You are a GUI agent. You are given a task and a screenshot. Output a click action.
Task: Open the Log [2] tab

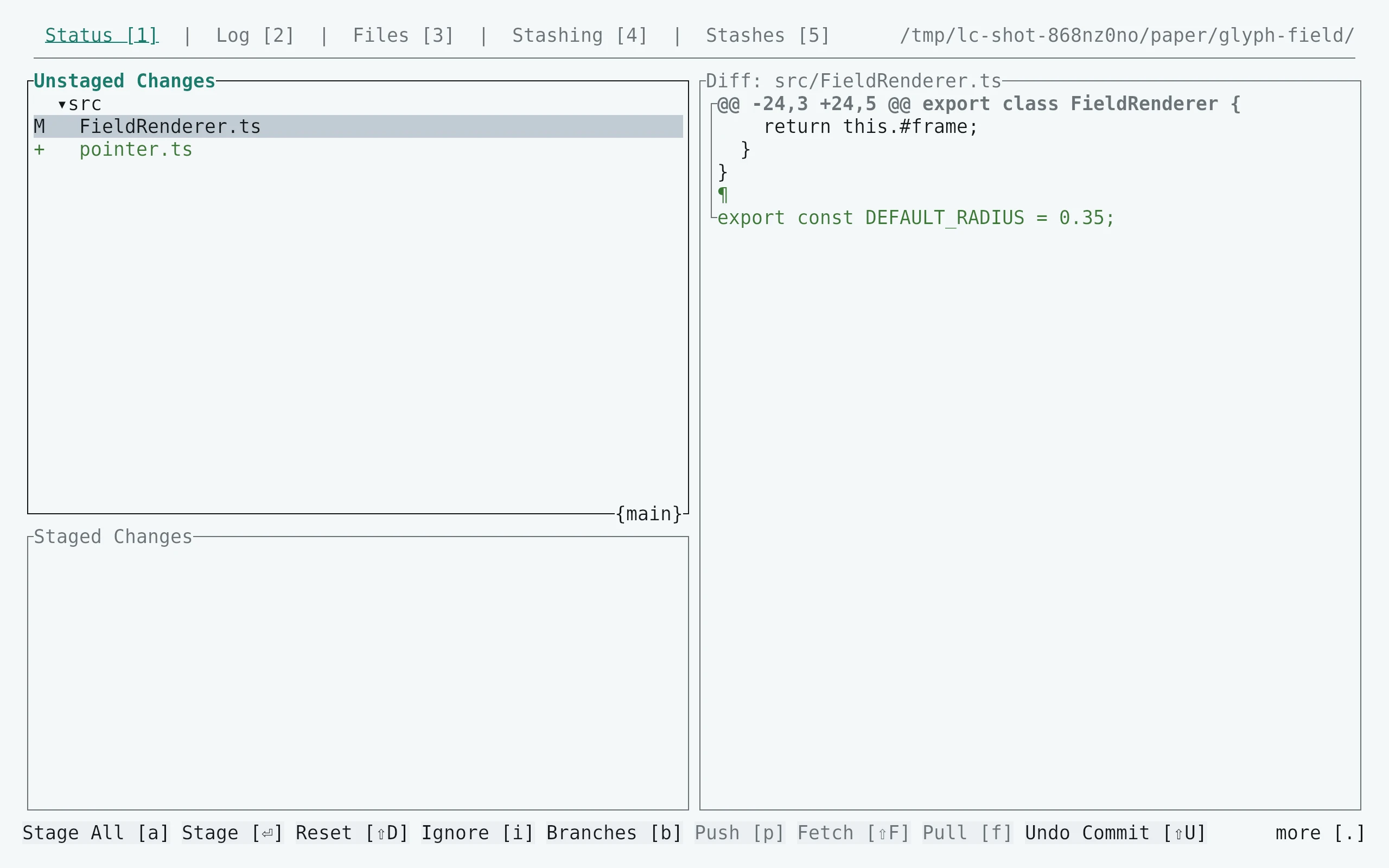point(255,36)
